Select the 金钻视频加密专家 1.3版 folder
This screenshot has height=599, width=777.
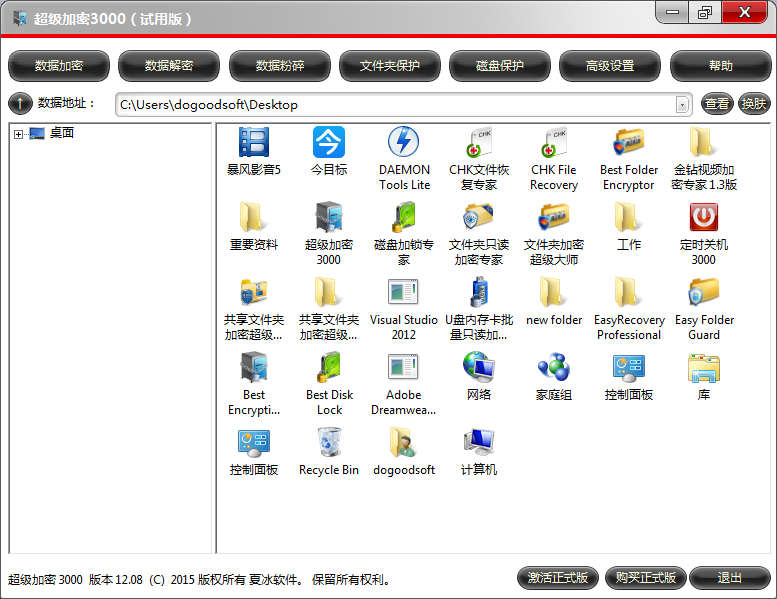pos(704,143)
